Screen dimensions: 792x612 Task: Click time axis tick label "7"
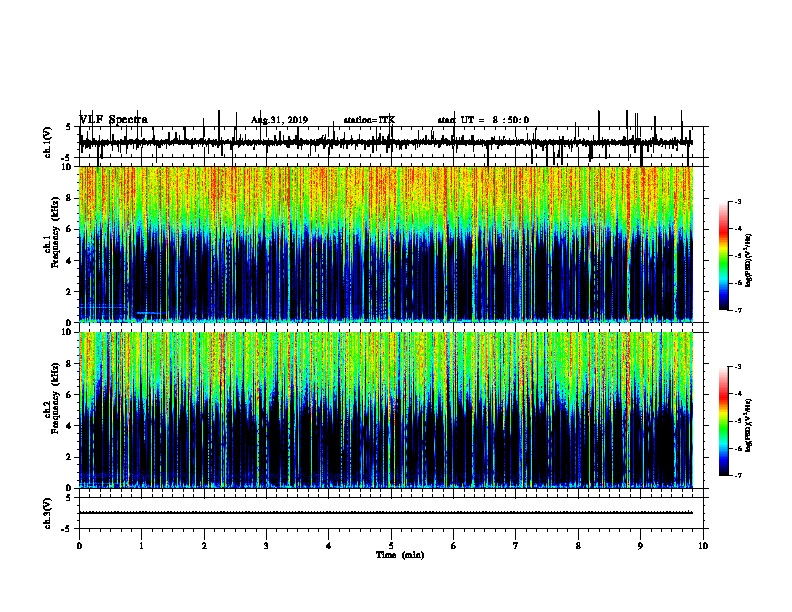(x=516, y=546)
